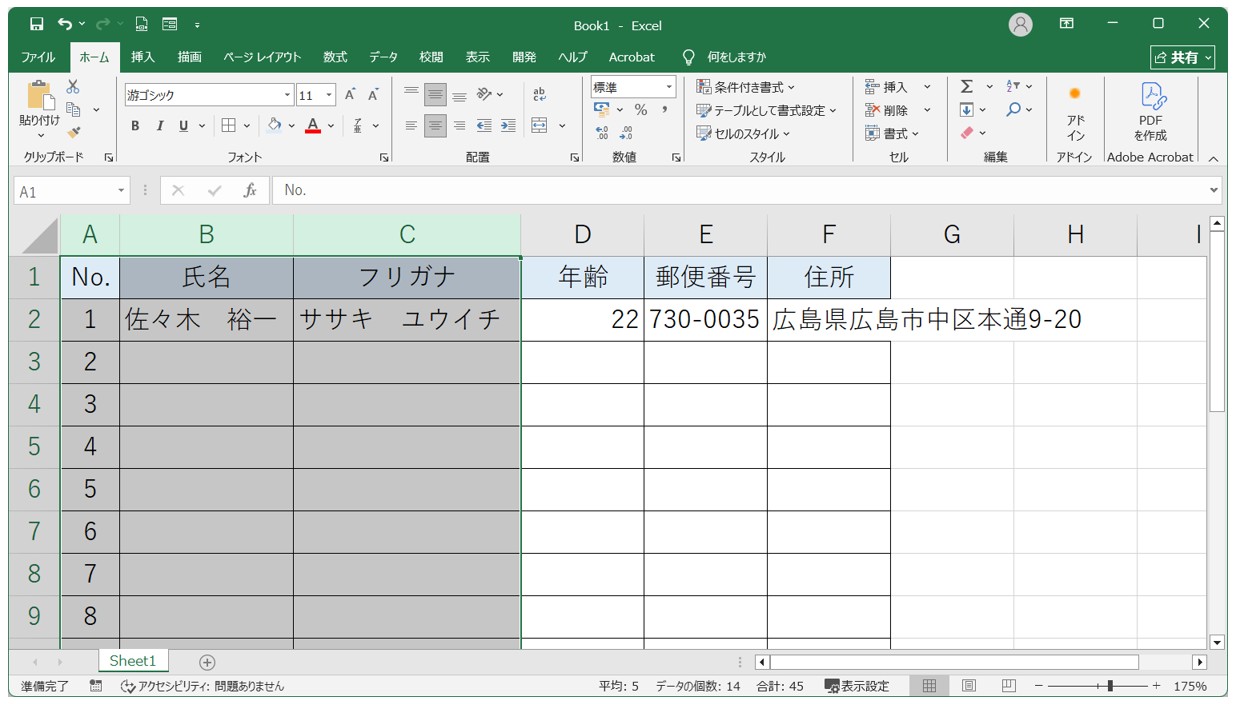This screenshot has width=1236, height=704.
Task: Switch to the データ tab
Action: 383,57
